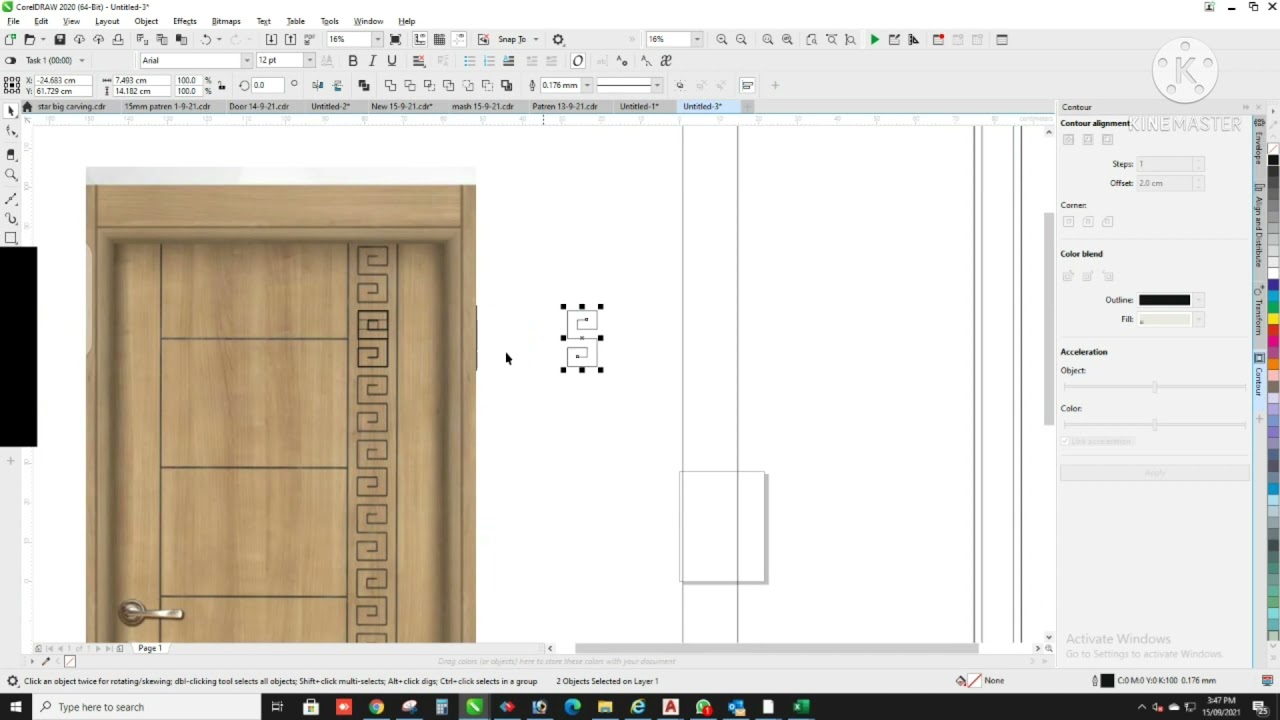Open the Align and Distribute icon on property bar

(x=747, y=85)
